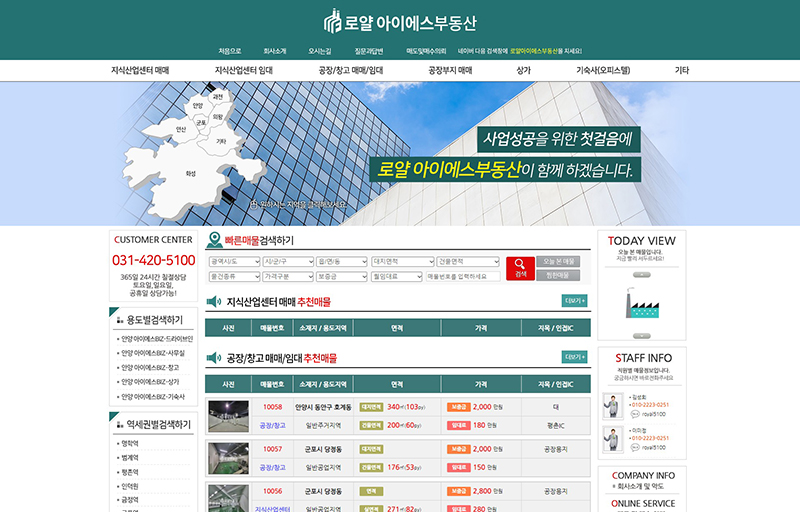Click the 의왕 region on the map
The image size is (800, 512).
pyautogui.click(x=218, y=117)
